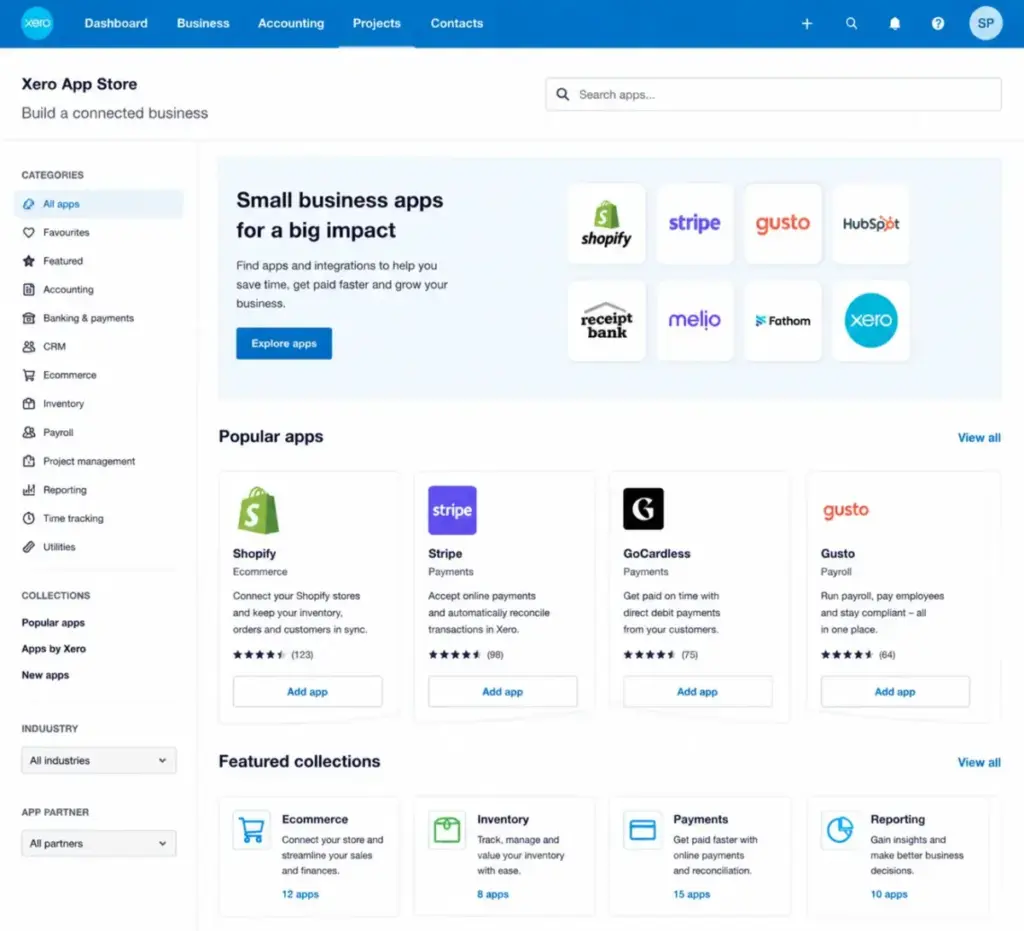
Task: Click the heart icon next to Favourites
Action: [29, 232]
